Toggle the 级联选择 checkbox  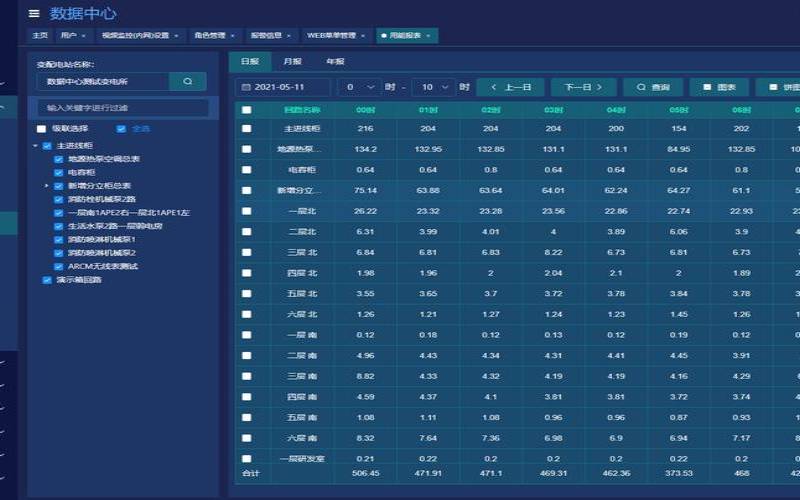pos(41,129)
